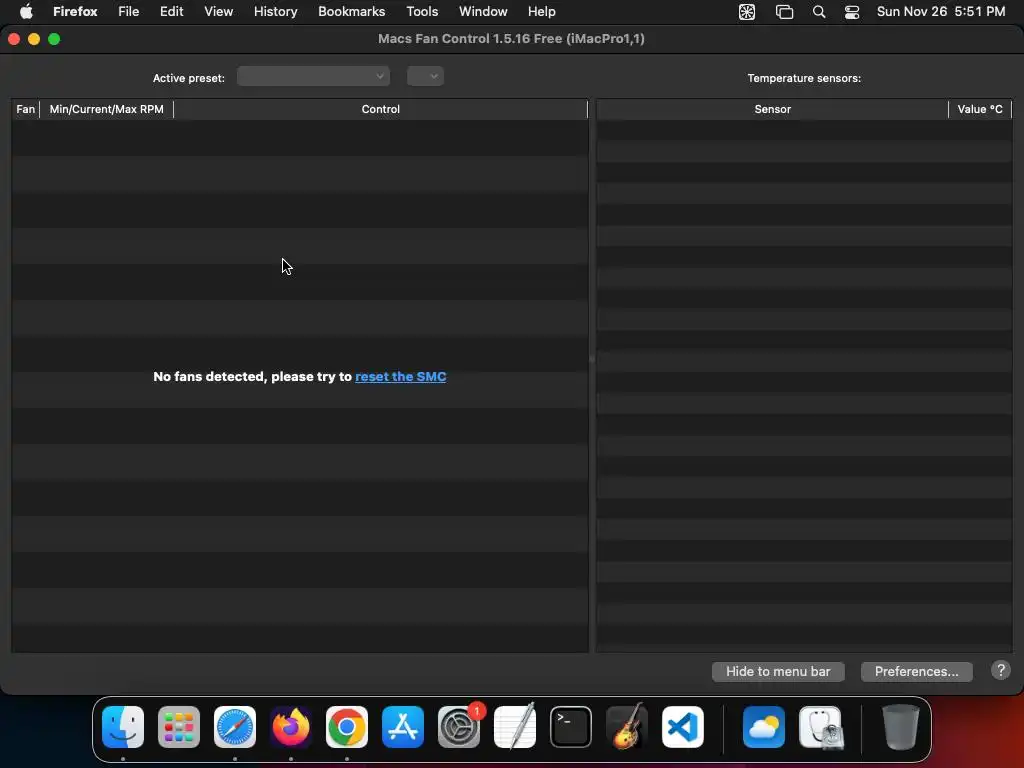
Task: Open Google Chrome from the Dock
Action: (347, 727)
